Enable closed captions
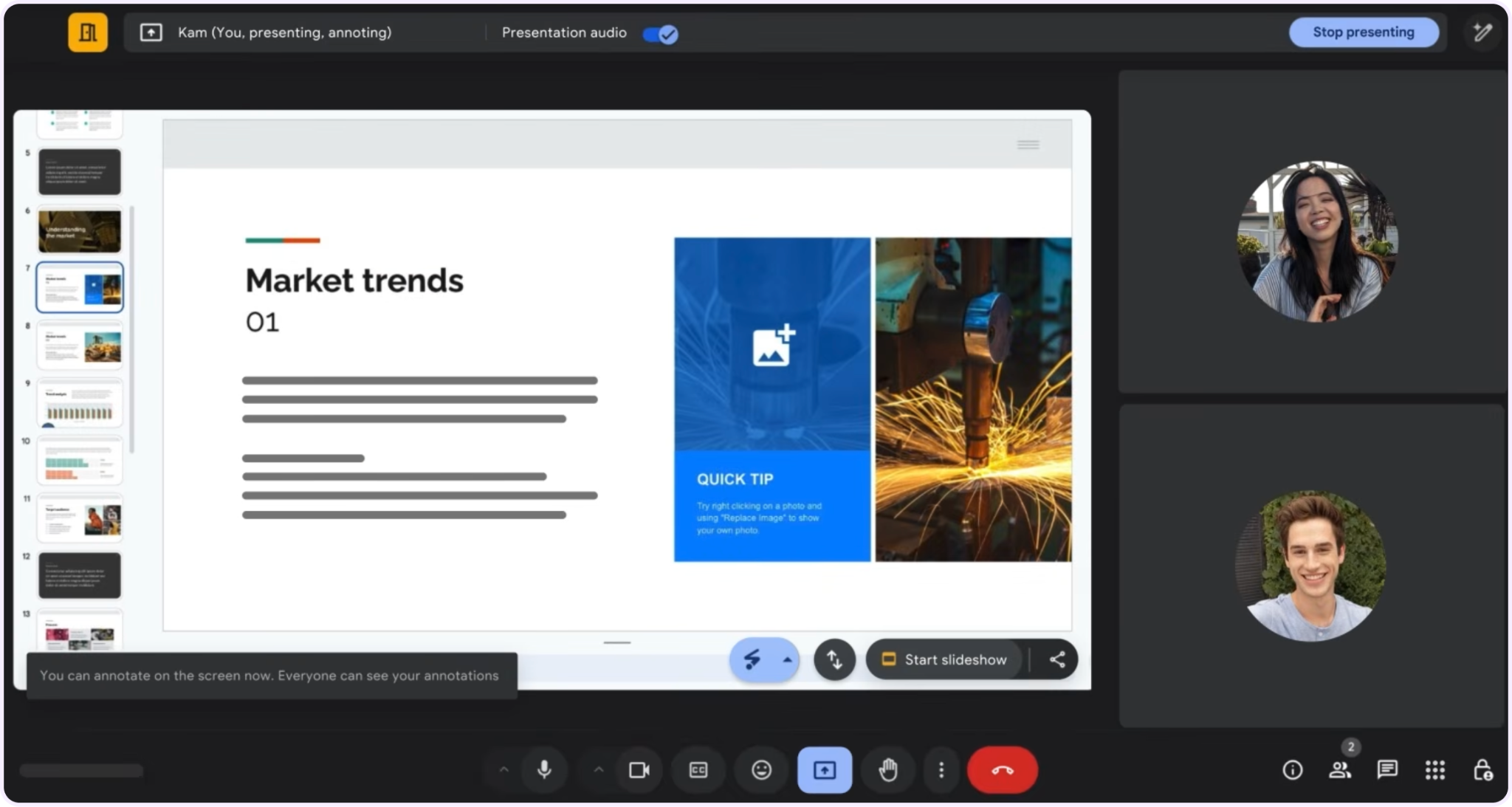 [x=698, y=770]
